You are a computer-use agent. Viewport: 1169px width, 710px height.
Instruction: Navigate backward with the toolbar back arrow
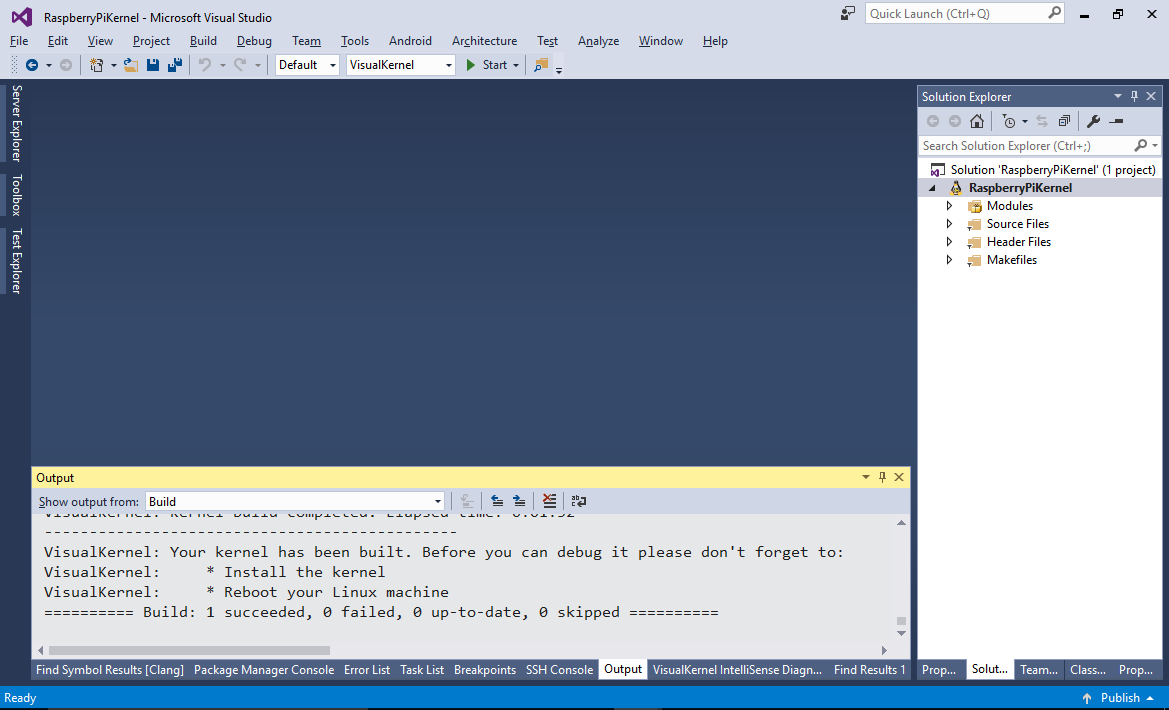(x=31, y=65)
